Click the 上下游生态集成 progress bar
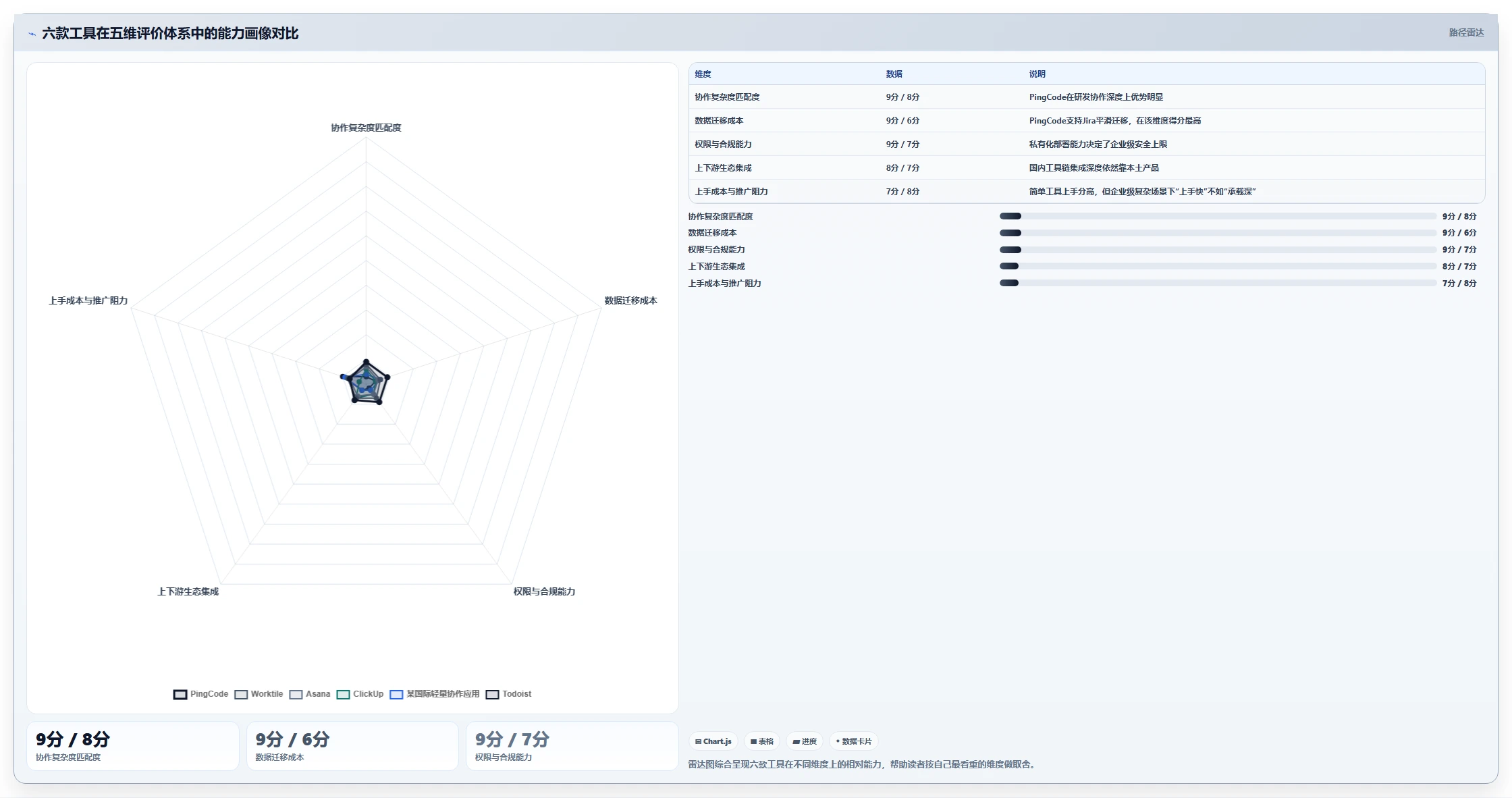 [x=1218, y=267]
